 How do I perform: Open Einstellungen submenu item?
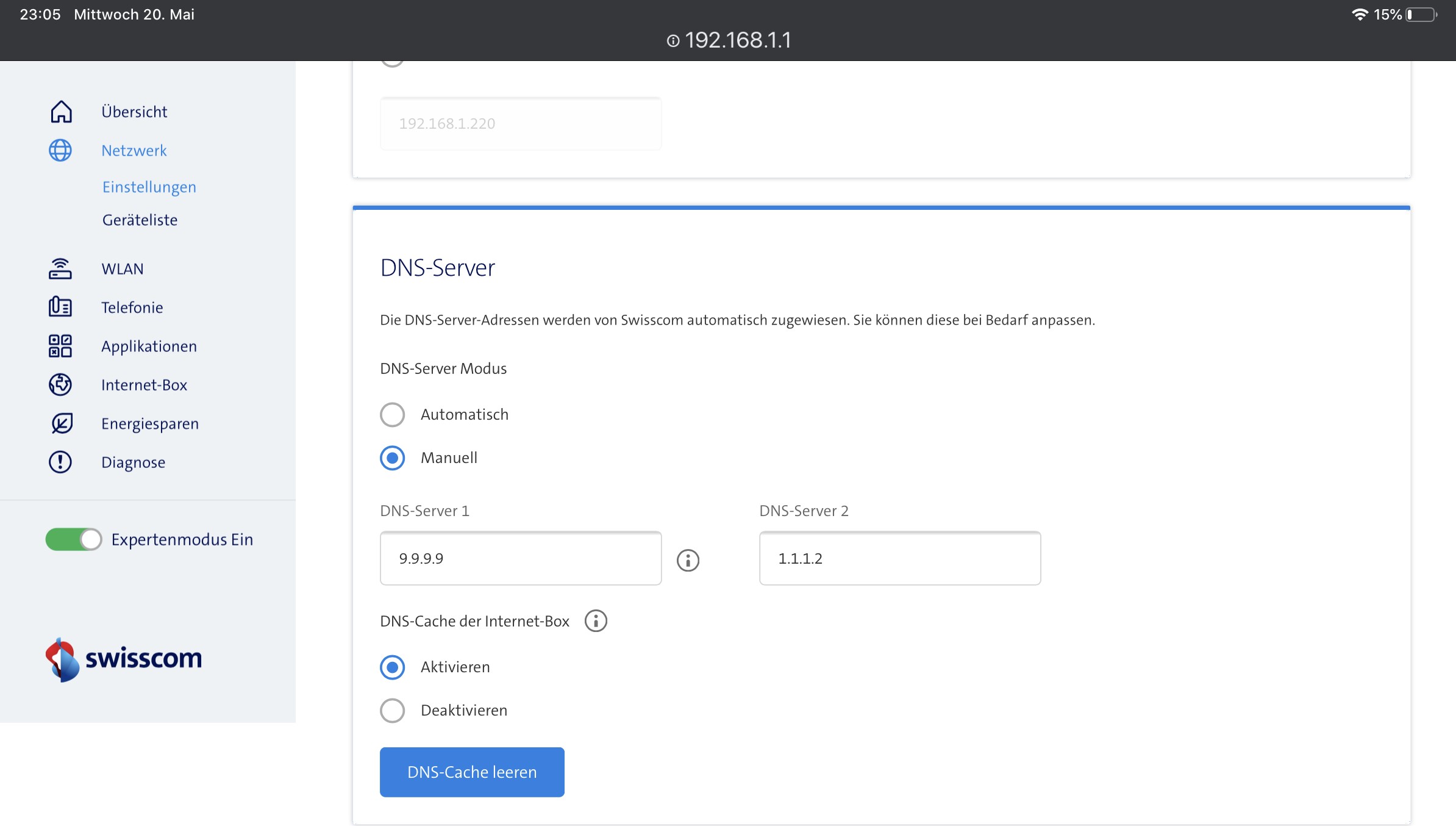pyautogui.click(x=149, y=187)
